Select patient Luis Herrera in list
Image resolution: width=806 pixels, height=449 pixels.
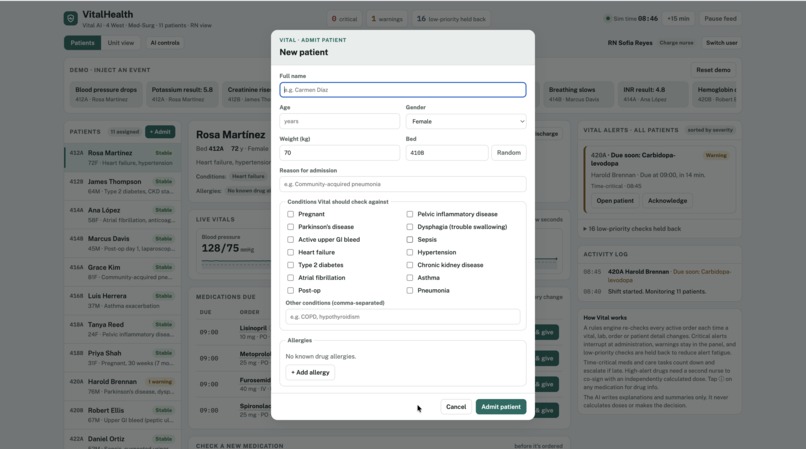[x=122, y=301]
